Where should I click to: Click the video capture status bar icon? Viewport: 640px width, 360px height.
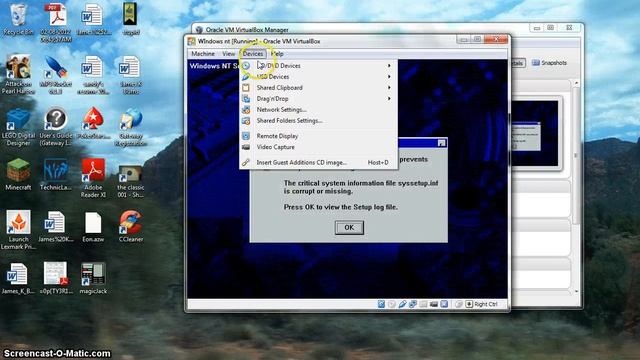pos(434,304)
